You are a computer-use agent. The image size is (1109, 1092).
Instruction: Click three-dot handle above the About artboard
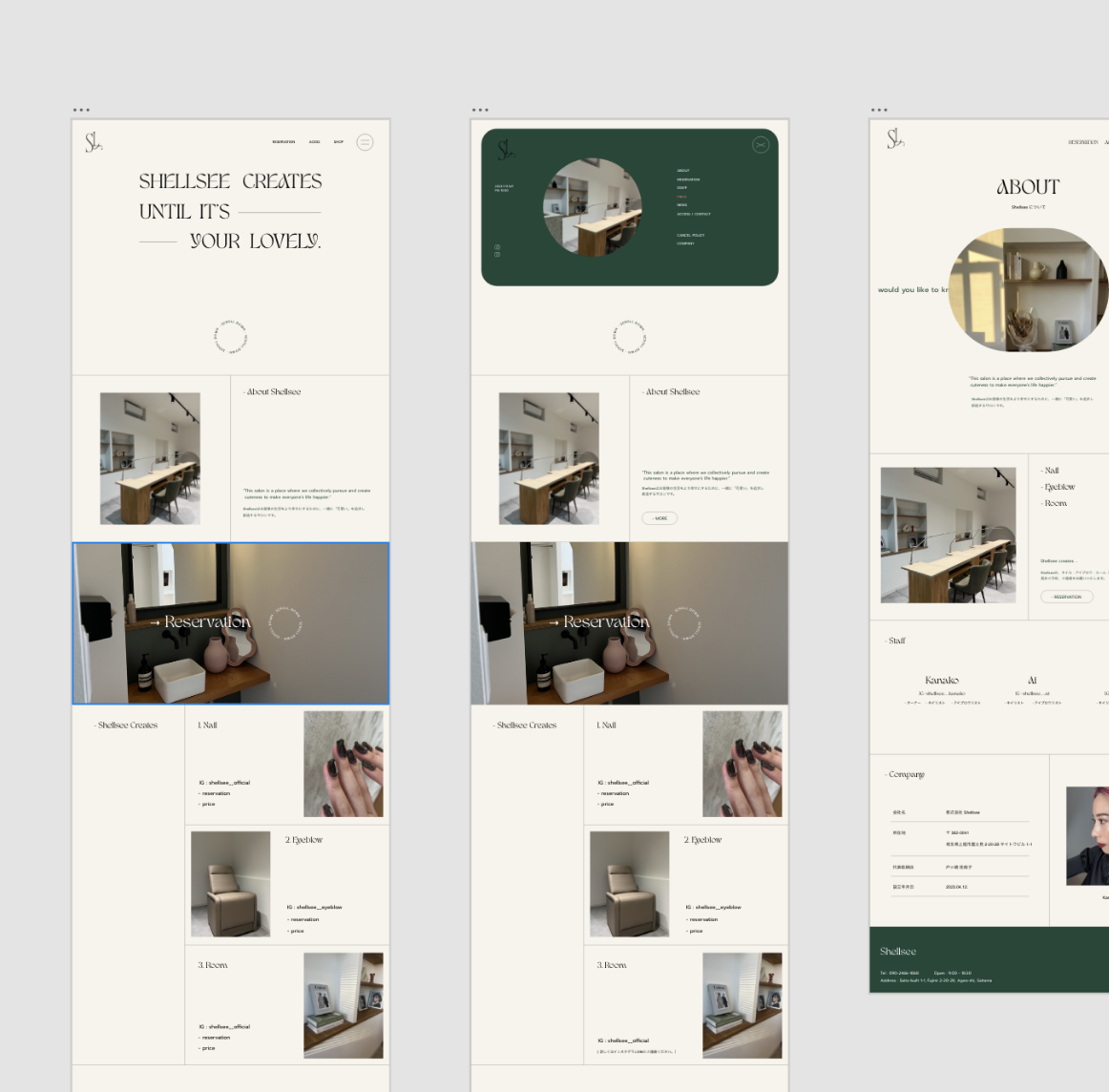click(879, 110)
